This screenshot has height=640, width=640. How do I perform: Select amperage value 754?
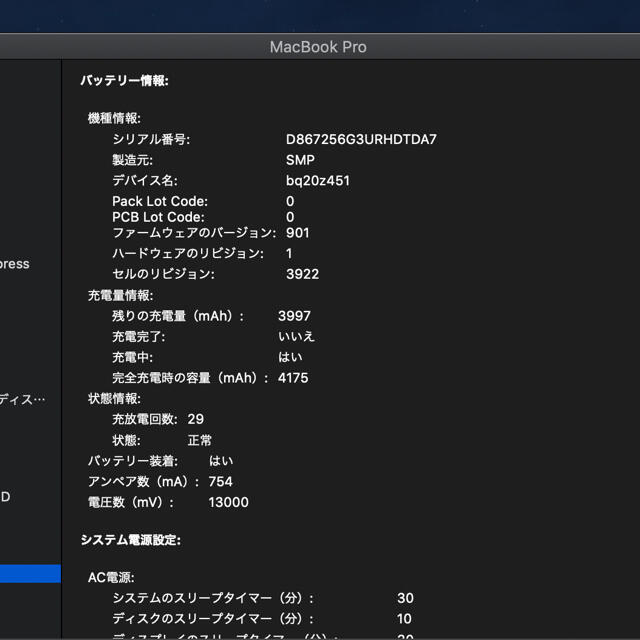[220, 482]
